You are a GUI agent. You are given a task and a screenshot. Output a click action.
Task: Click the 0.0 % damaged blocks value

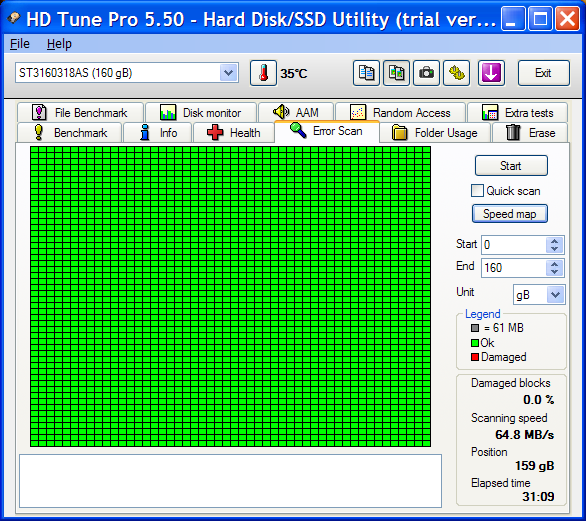539,400
